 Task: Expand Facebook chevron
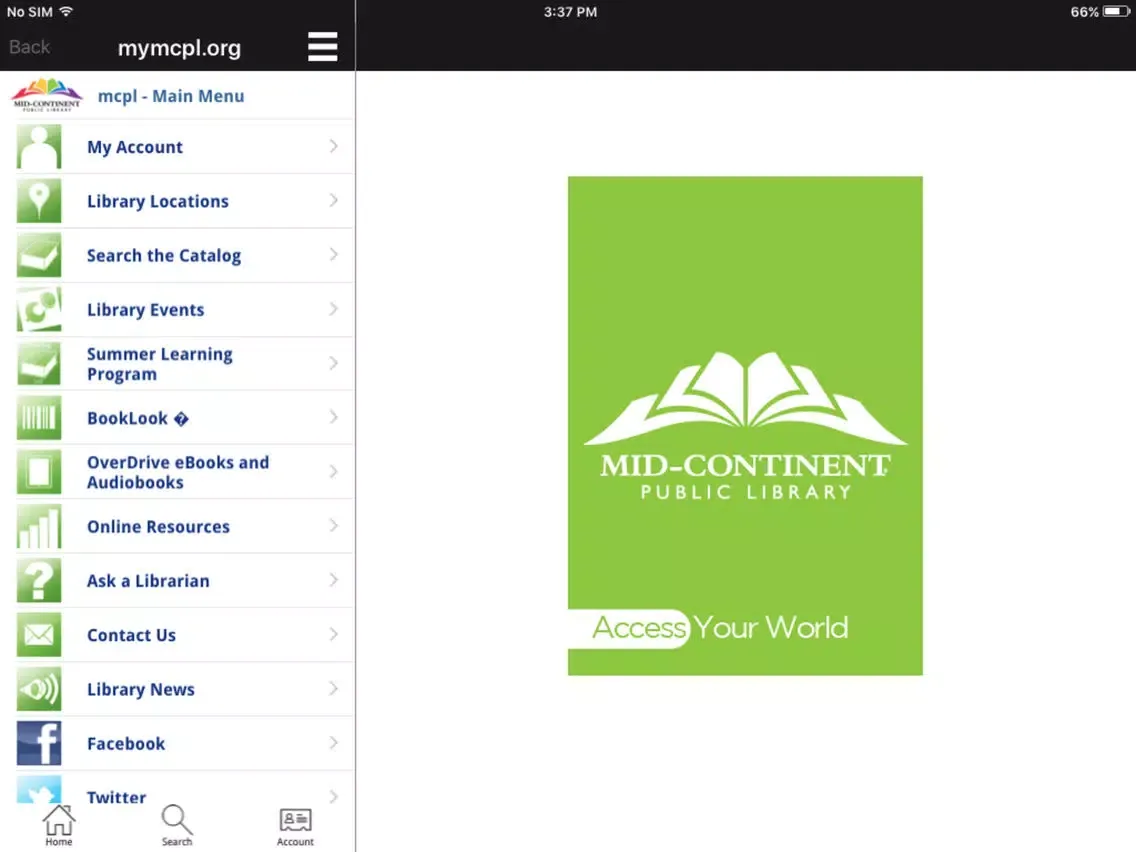pyautogui.click(x=333, y=743)
